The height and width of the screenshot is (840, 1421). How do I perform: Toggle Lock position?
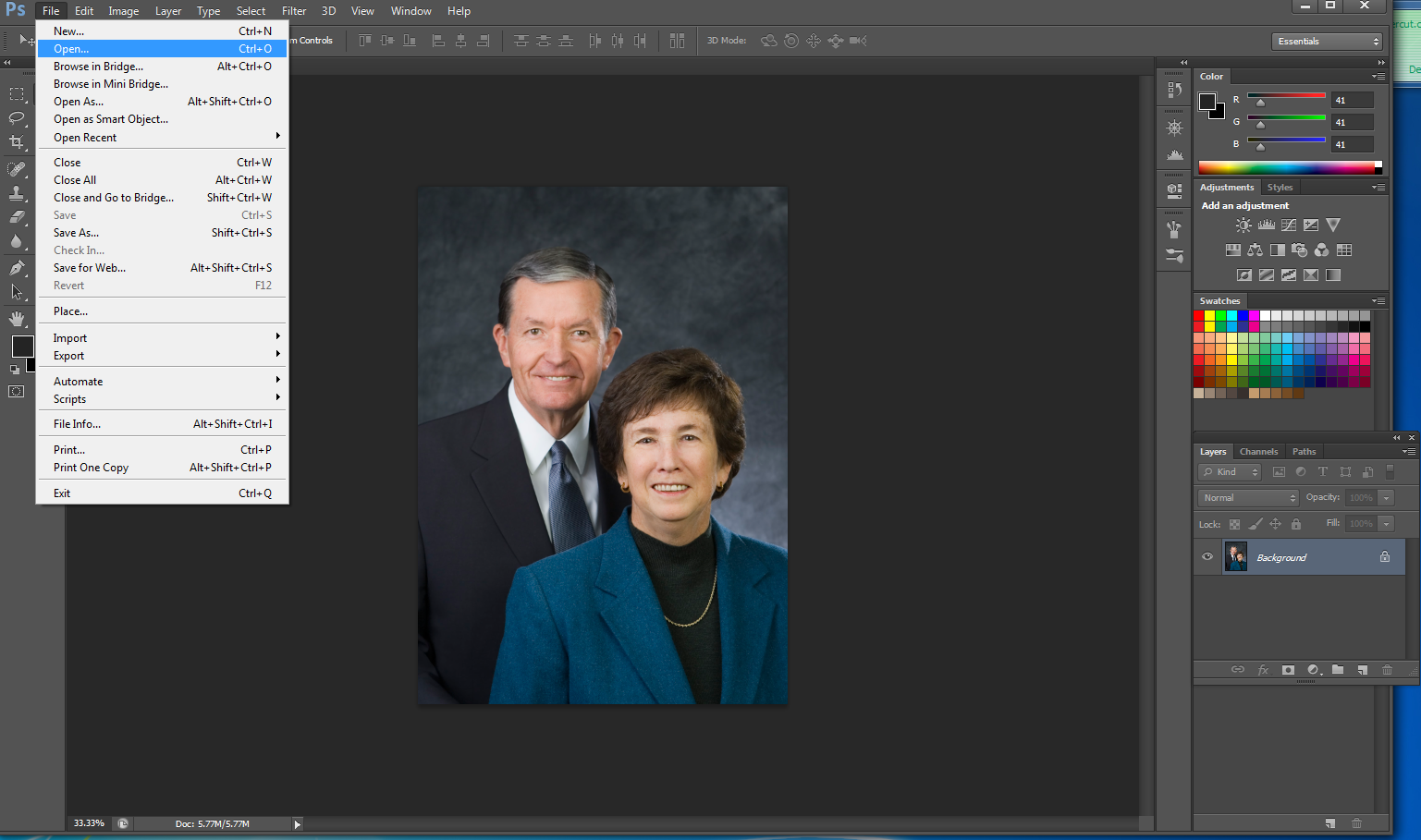pos(1275,524)
